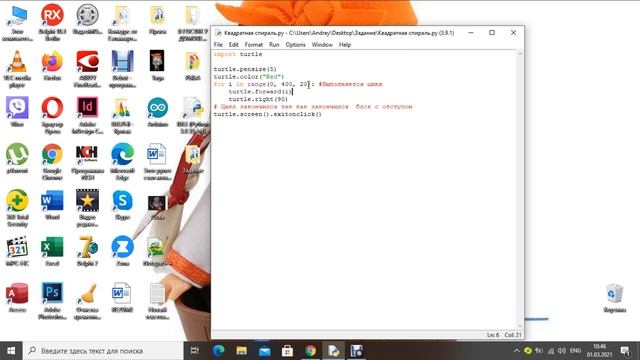Select the Adobe InDesign desktop icon
This screenshot has height=360, width=640.
[x=87, y=116]
